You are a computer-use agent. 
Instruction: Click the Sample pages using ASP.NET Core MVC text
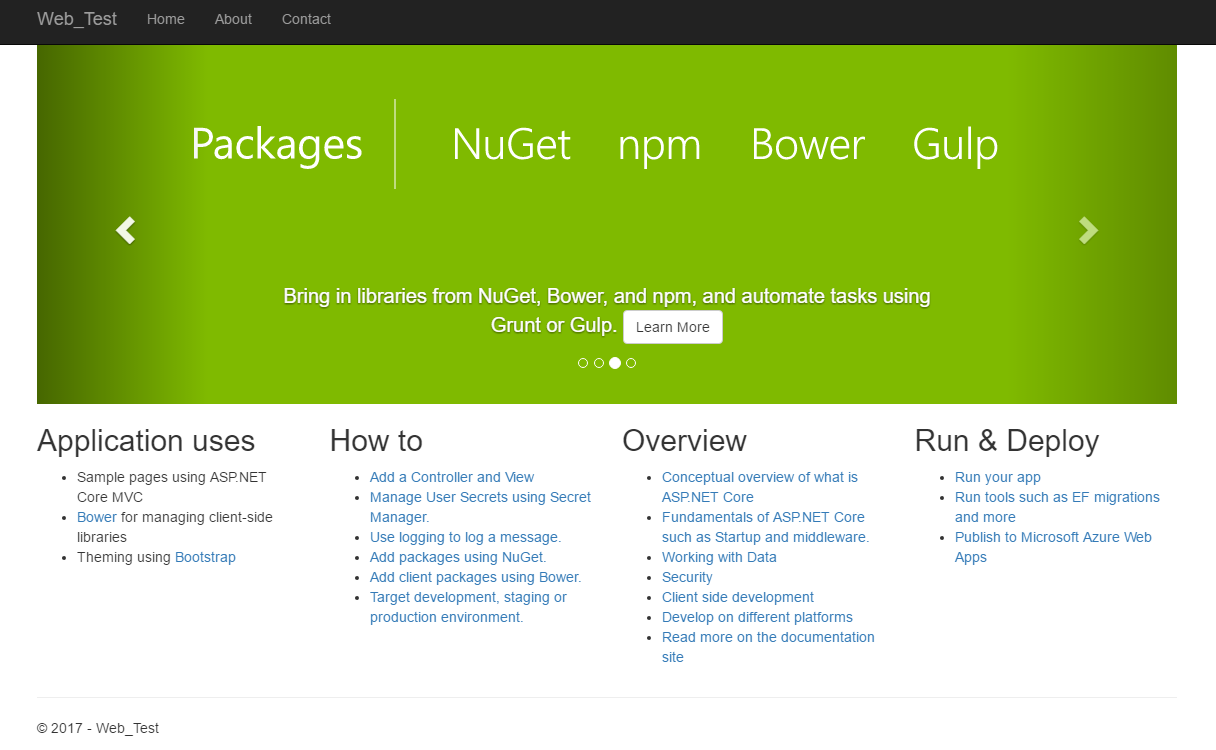point(172,487)
